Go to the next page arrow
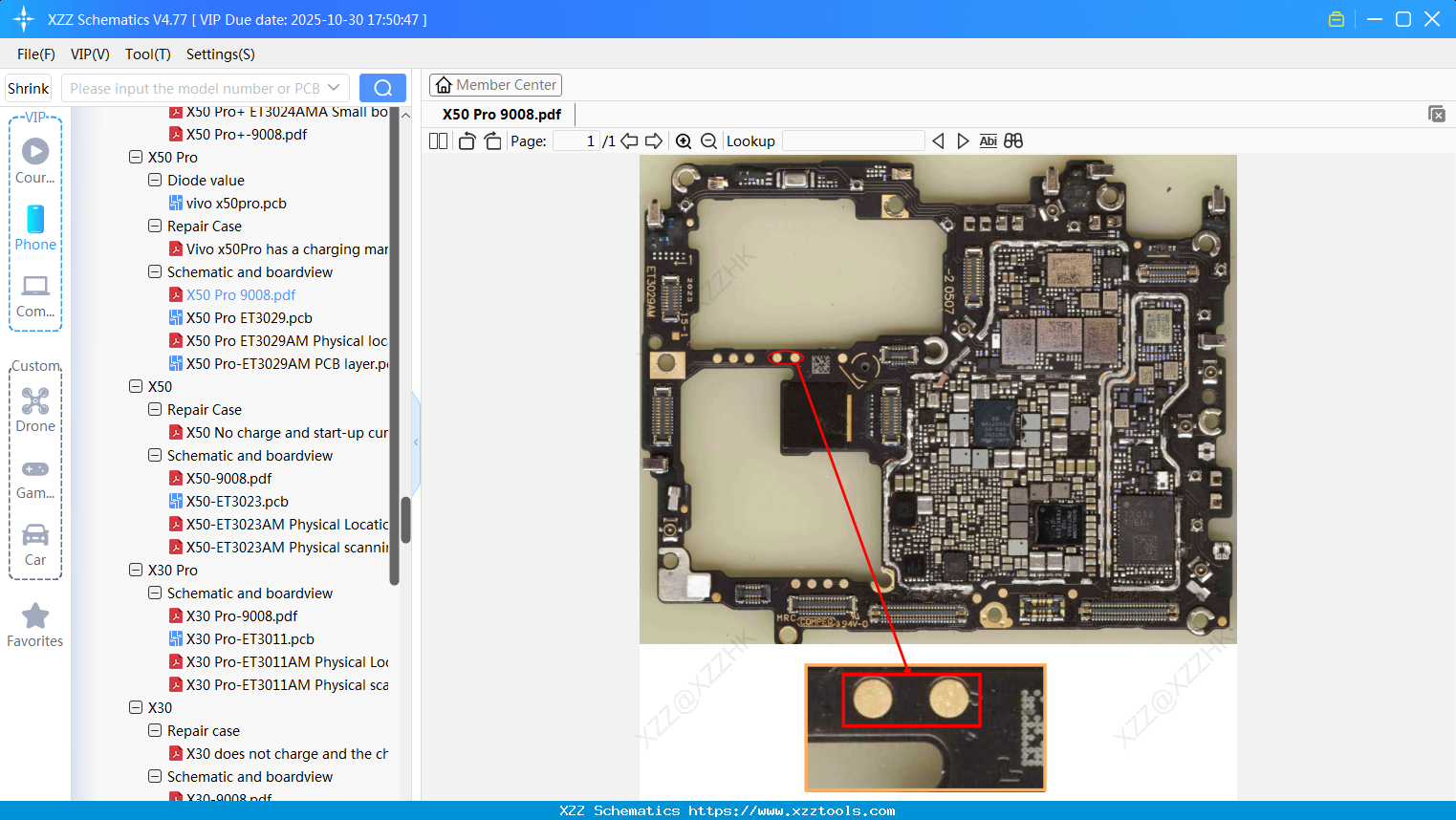Image resolution: width=1456 pixels, height=820 pixels. 654,140
